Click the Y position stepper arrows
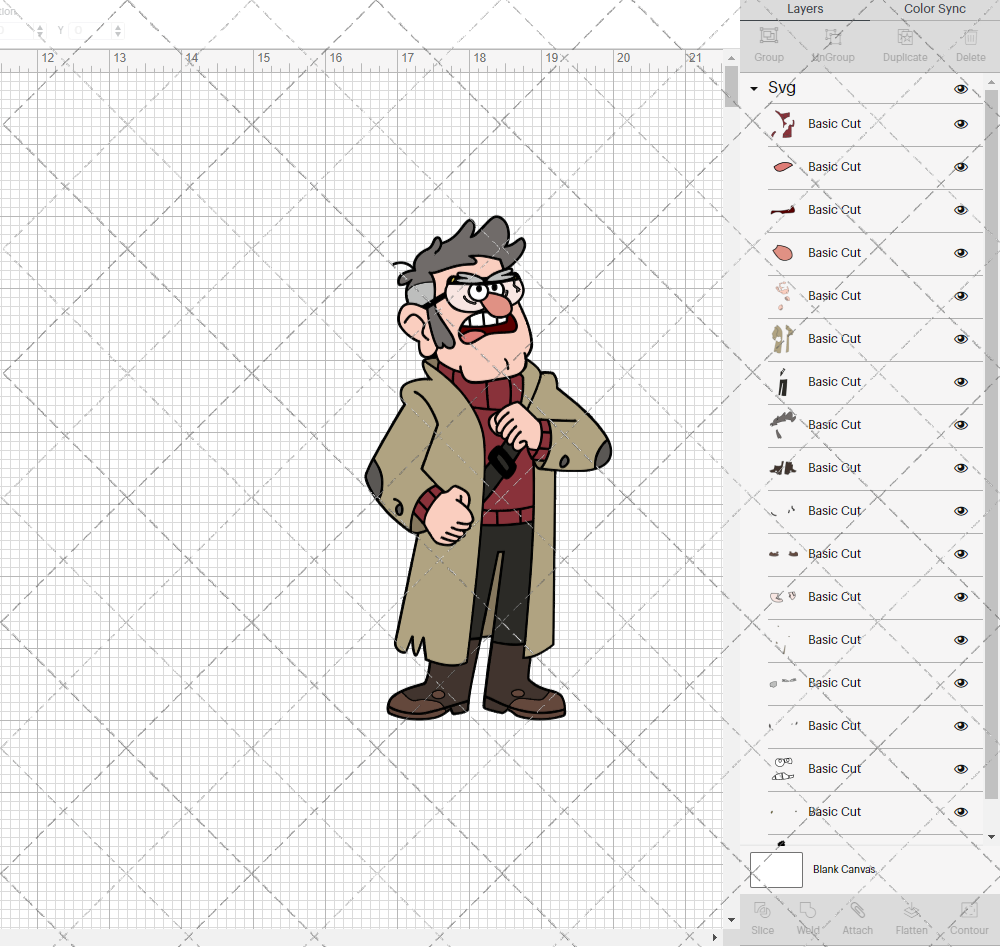The width and height of the screenshot is (1000, 947). [118, 30]
